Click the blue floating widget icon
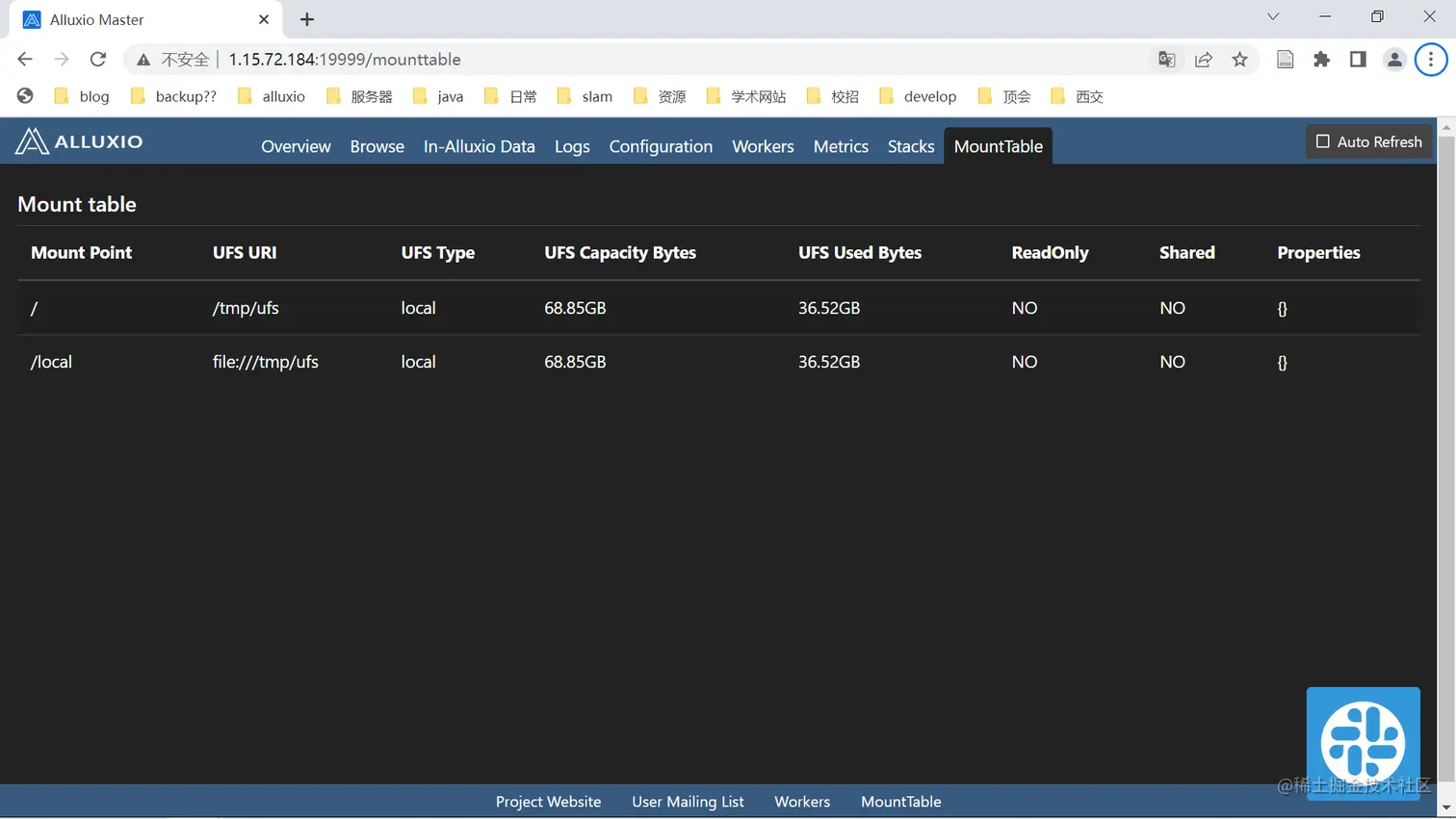1456x819 pixels. (x=1364, y=743)
